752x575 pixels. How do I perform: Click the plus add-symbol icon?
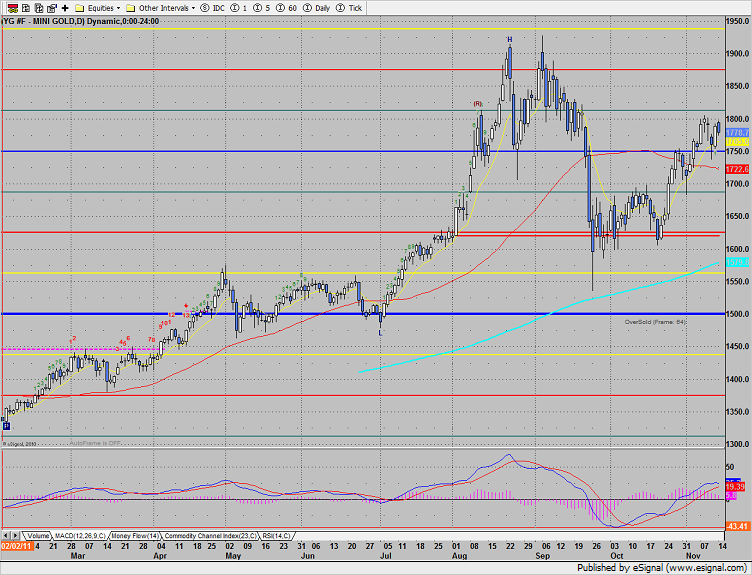(x=65, y=8)
